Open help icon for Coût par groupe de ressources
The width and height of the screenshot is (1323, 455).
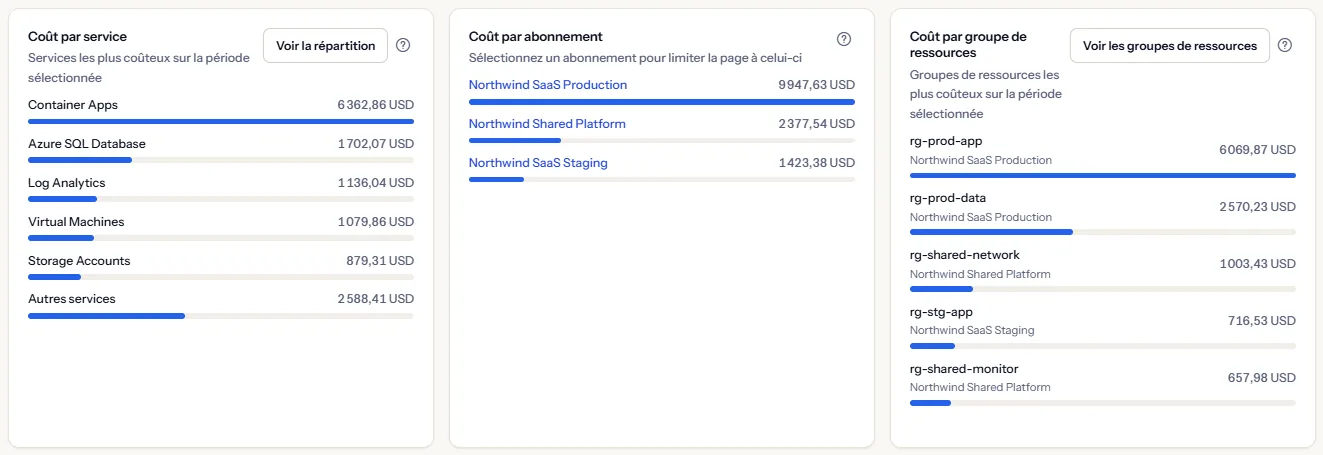(x=1285, y=45)
